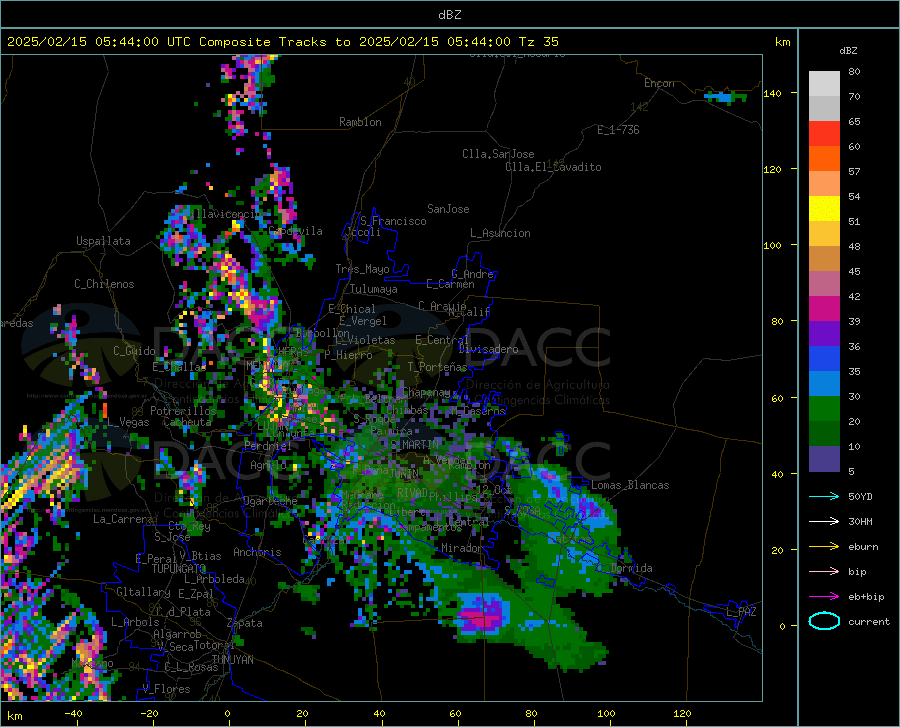
Task: Click the L_PAZ place label
Action: (x=741, y=612)
